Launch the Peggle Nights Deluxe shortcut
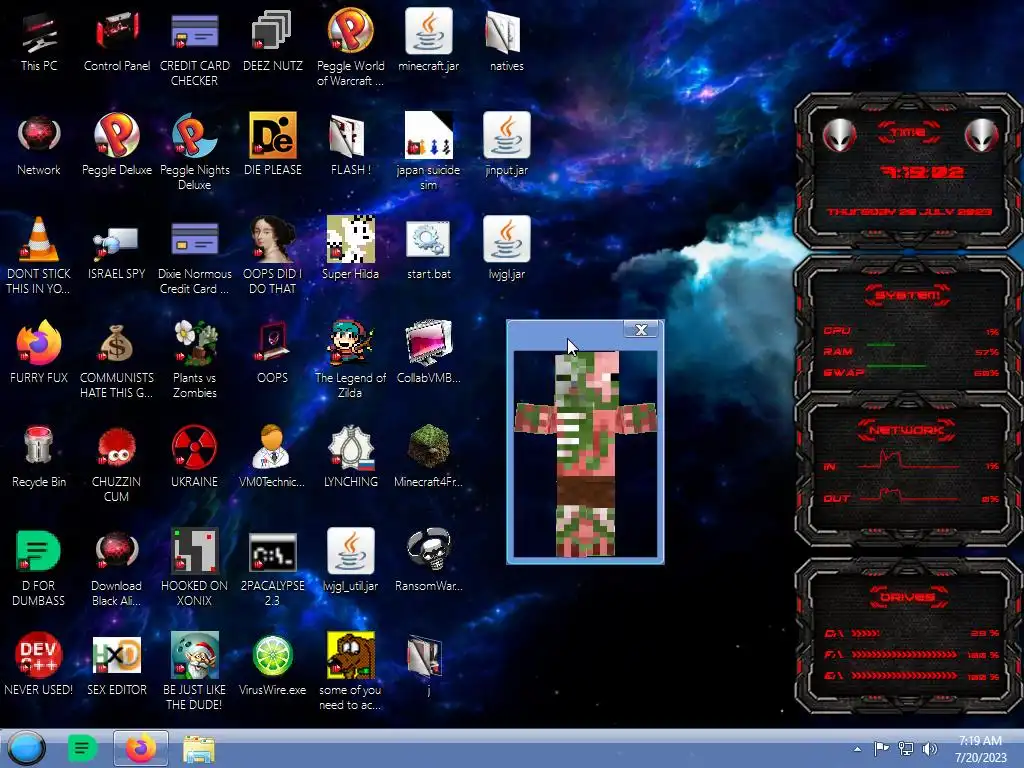The height and width of the screenshot is (768, 1024). [x=195, y=152]
